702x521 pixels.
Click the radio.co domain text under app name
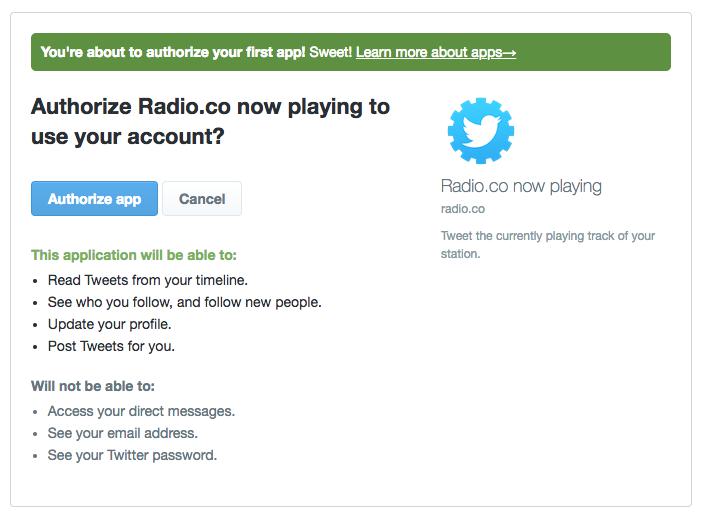463,209
